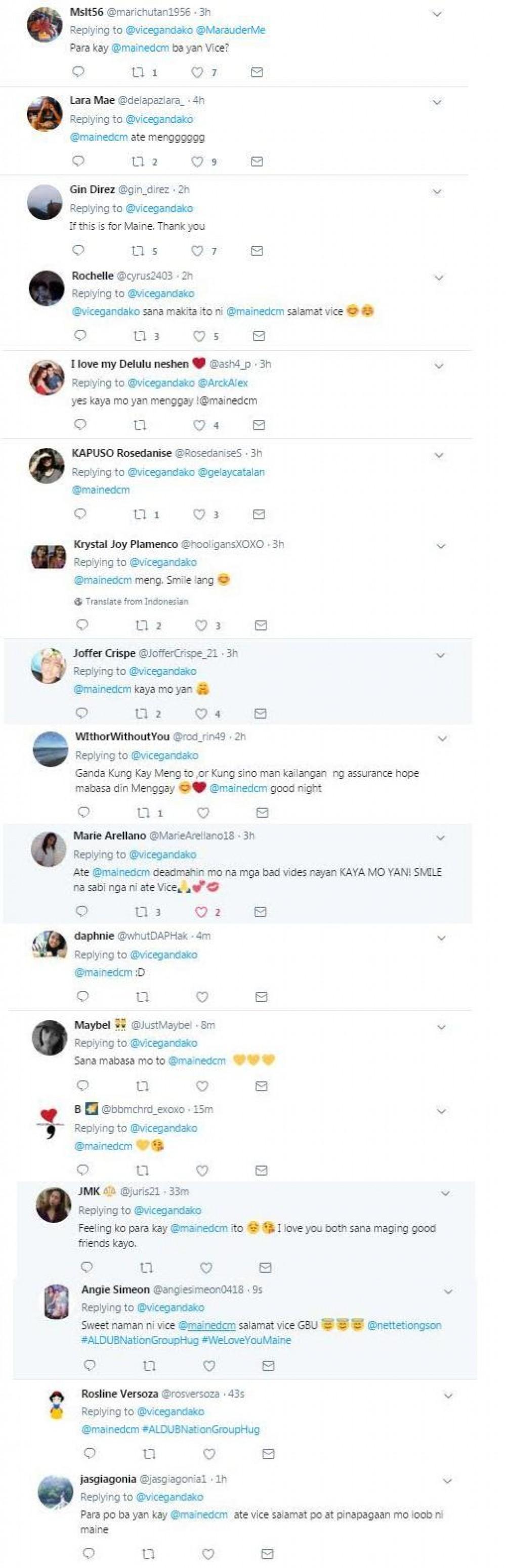Image resolution: width=506 pixels, height=1568 pixels.
Task: Open Lara Mae's profile picture
Action: pos(45,114)
